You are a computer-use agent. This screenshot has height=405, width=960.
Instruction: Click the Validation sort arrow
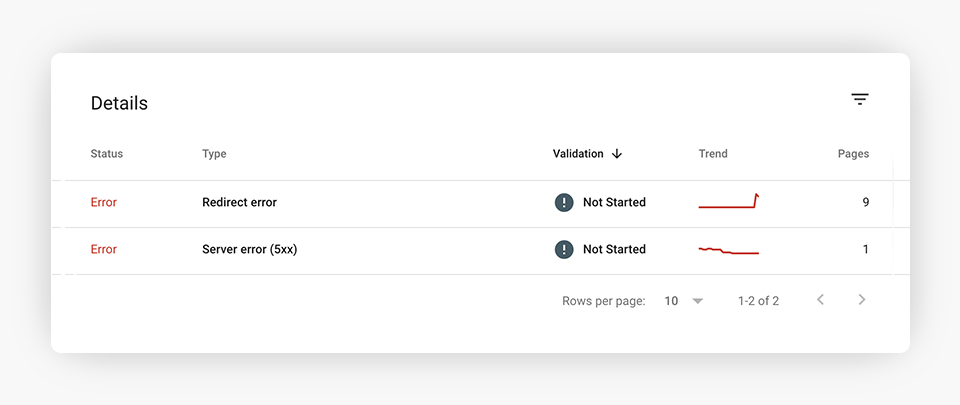[x=617, y=154]
